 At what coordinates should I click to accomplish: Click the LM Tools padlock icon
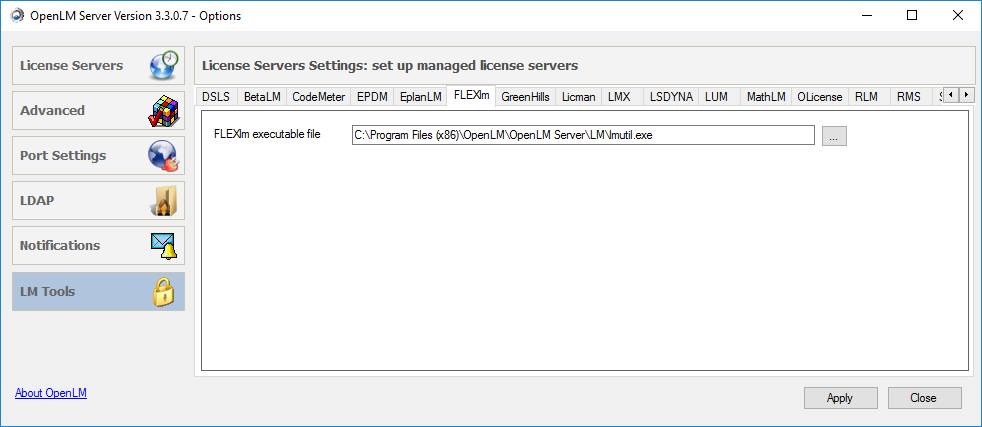(x=164, y=291)
